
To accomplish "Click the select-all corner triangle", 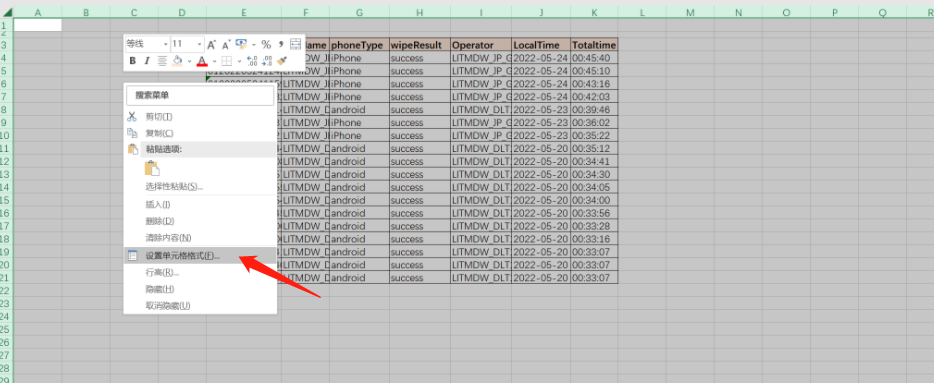I will [7, 12].
